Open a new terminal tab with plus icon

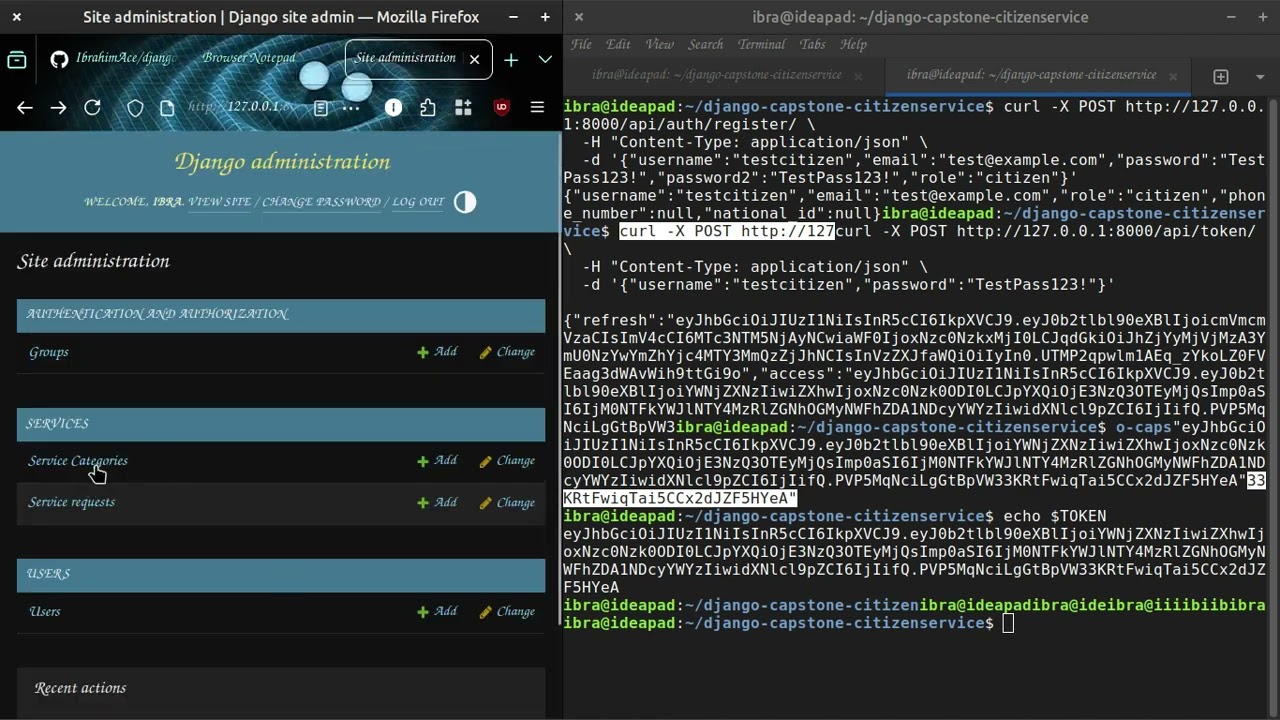coord(1221,76)
